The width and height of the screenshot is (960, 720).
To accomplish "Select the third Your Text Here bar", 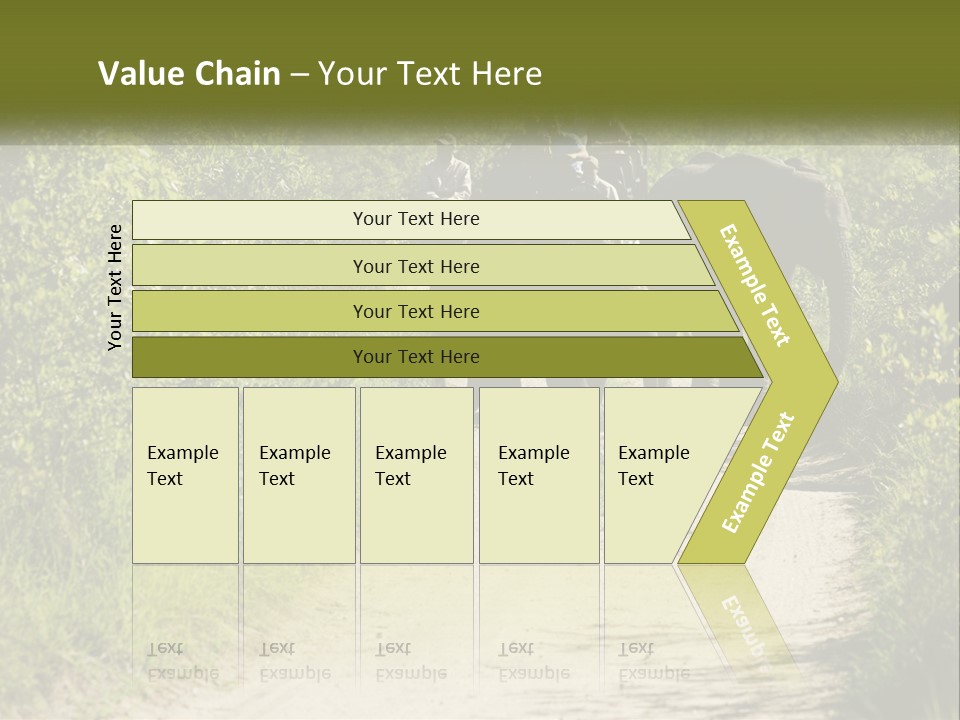I will coord(415,311).
